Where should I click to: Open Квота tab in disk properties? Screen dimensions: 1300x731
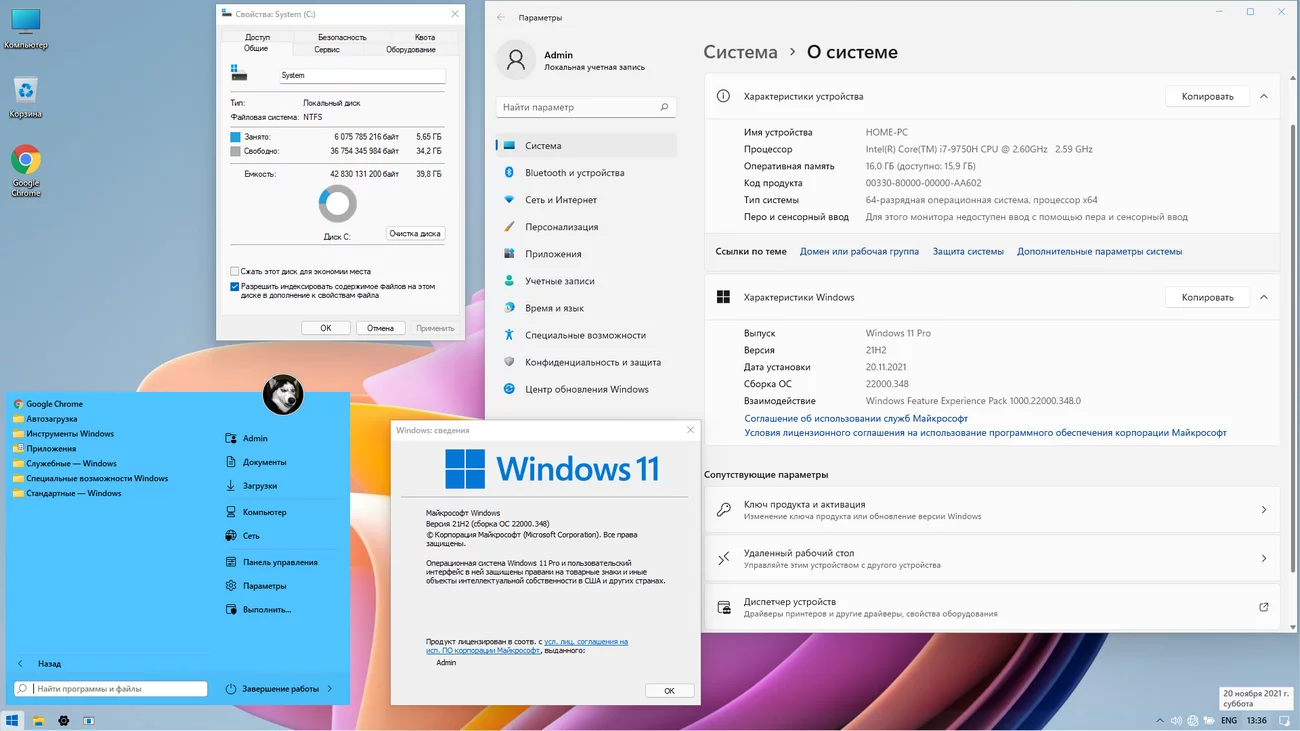point(425,37)
